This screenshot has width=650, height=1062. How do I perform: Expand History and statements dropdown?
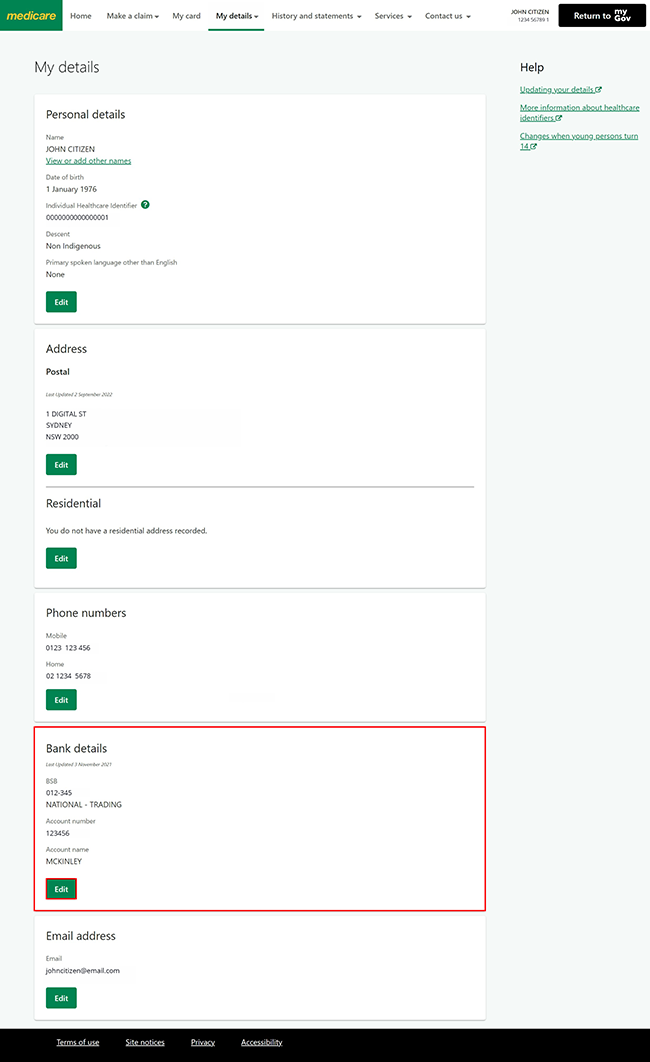click(x=316, y=16)
